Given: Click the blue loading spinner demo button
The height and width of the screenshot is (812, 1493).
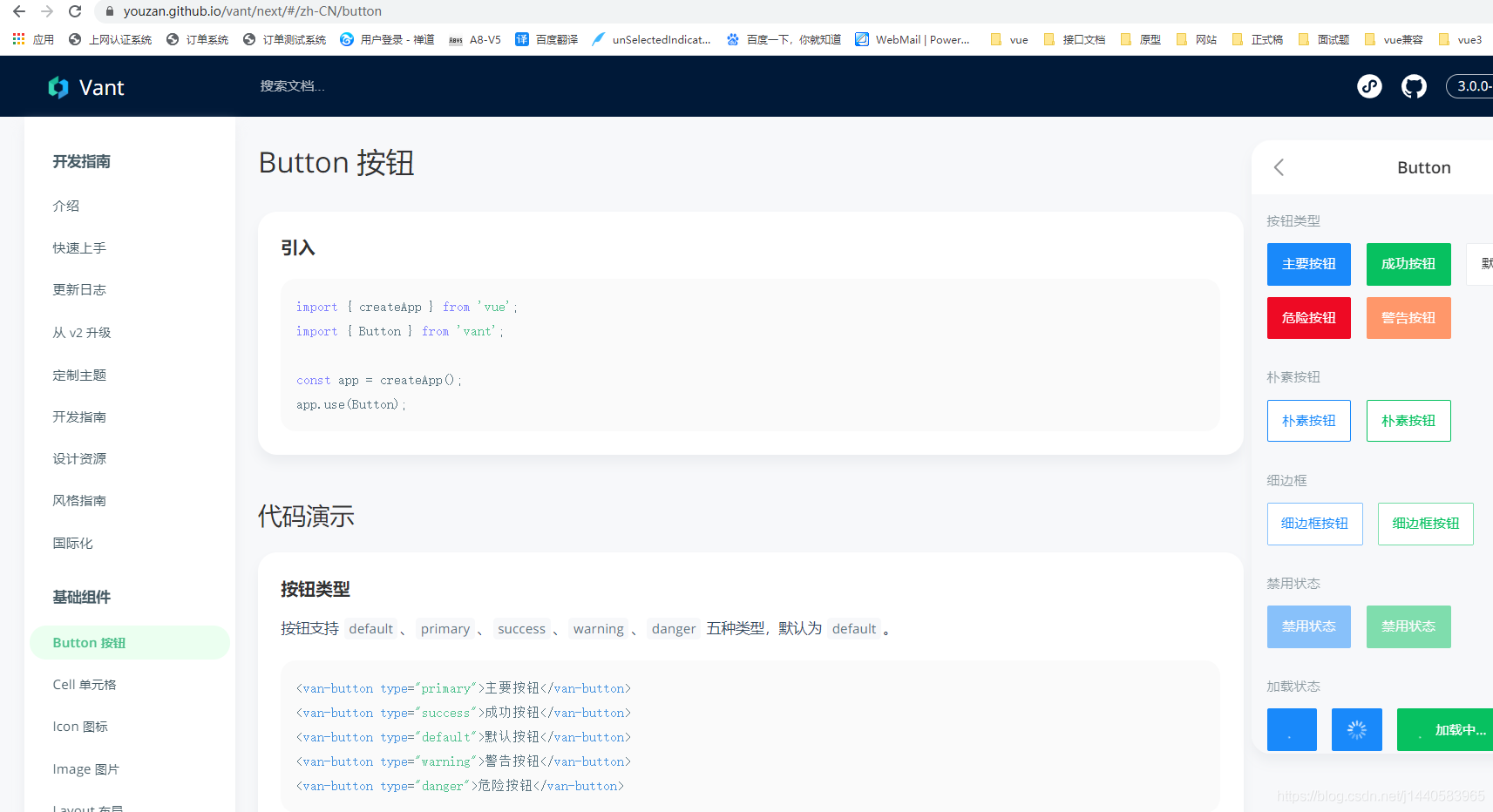Looking at the screenshot, I should tap(1356, 729).
